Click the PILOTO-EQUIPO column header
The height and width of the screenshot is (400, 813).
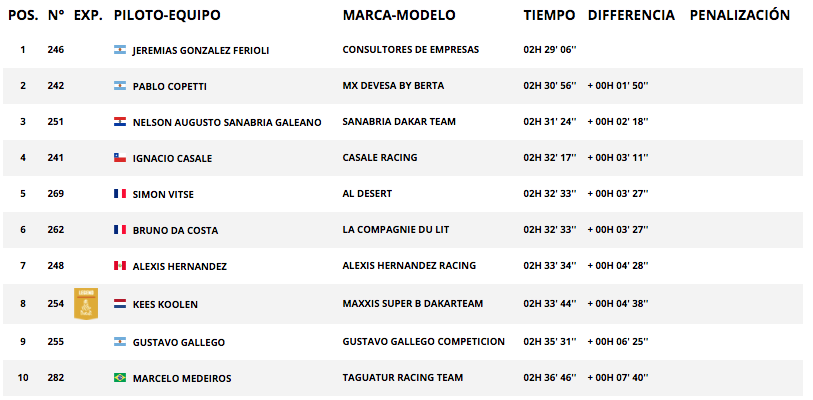(167, 15)
